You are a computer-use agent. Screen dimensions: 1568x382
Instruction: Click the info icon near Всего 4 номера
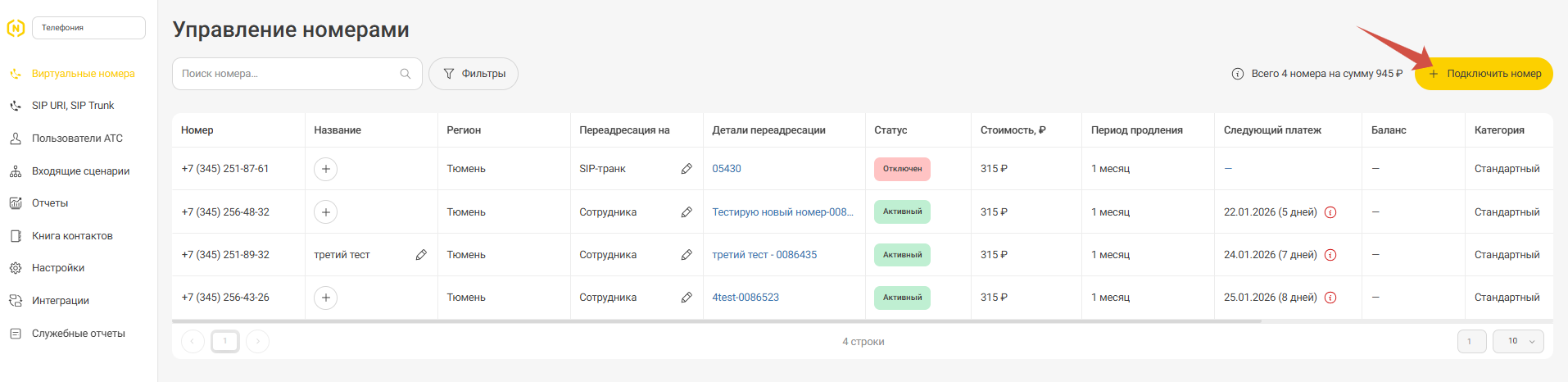point(1238,74)
